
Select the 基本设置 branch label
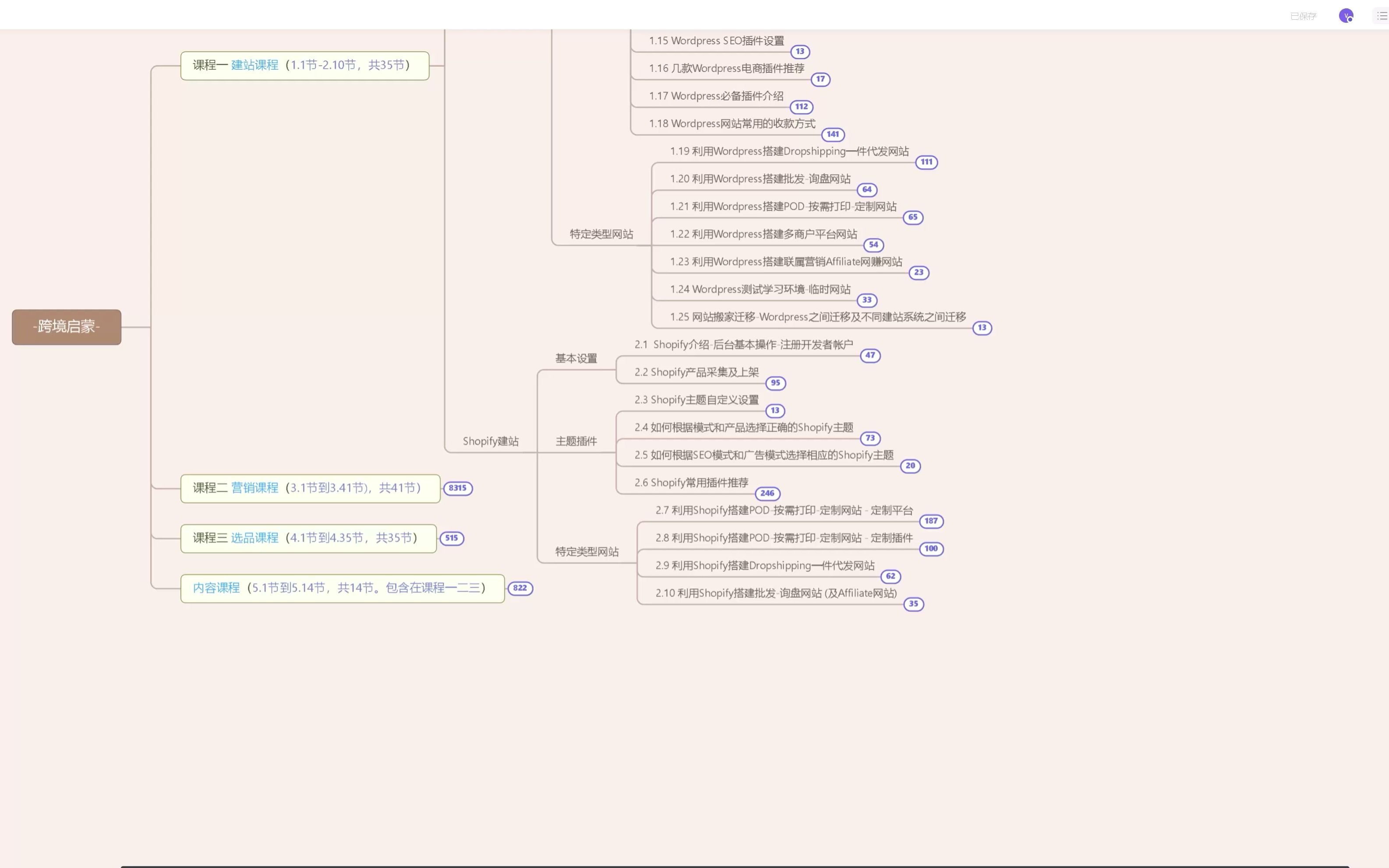coord(576,358)
